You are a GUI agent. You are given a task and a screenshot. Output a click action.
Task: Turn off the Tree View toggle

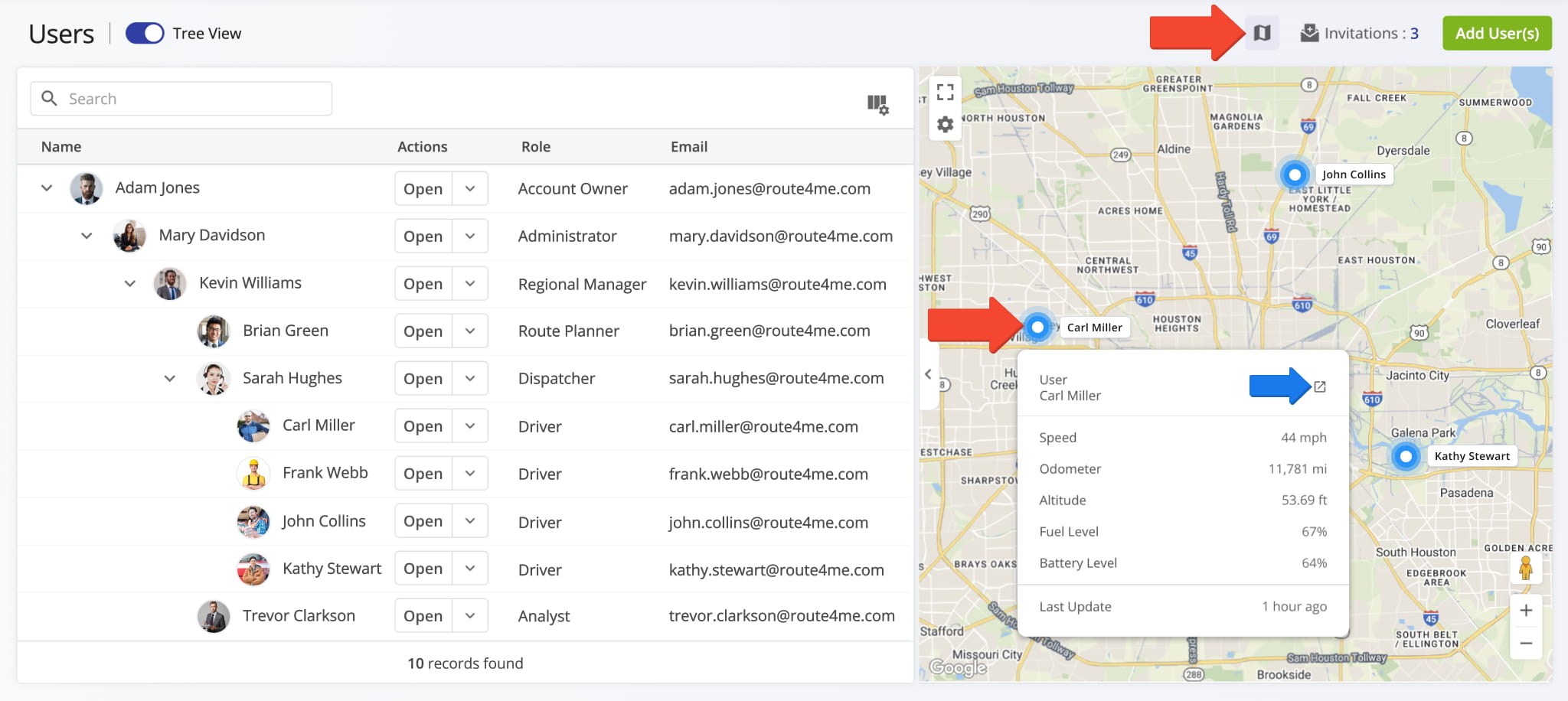pyautogui.click(x=145, y=33)
